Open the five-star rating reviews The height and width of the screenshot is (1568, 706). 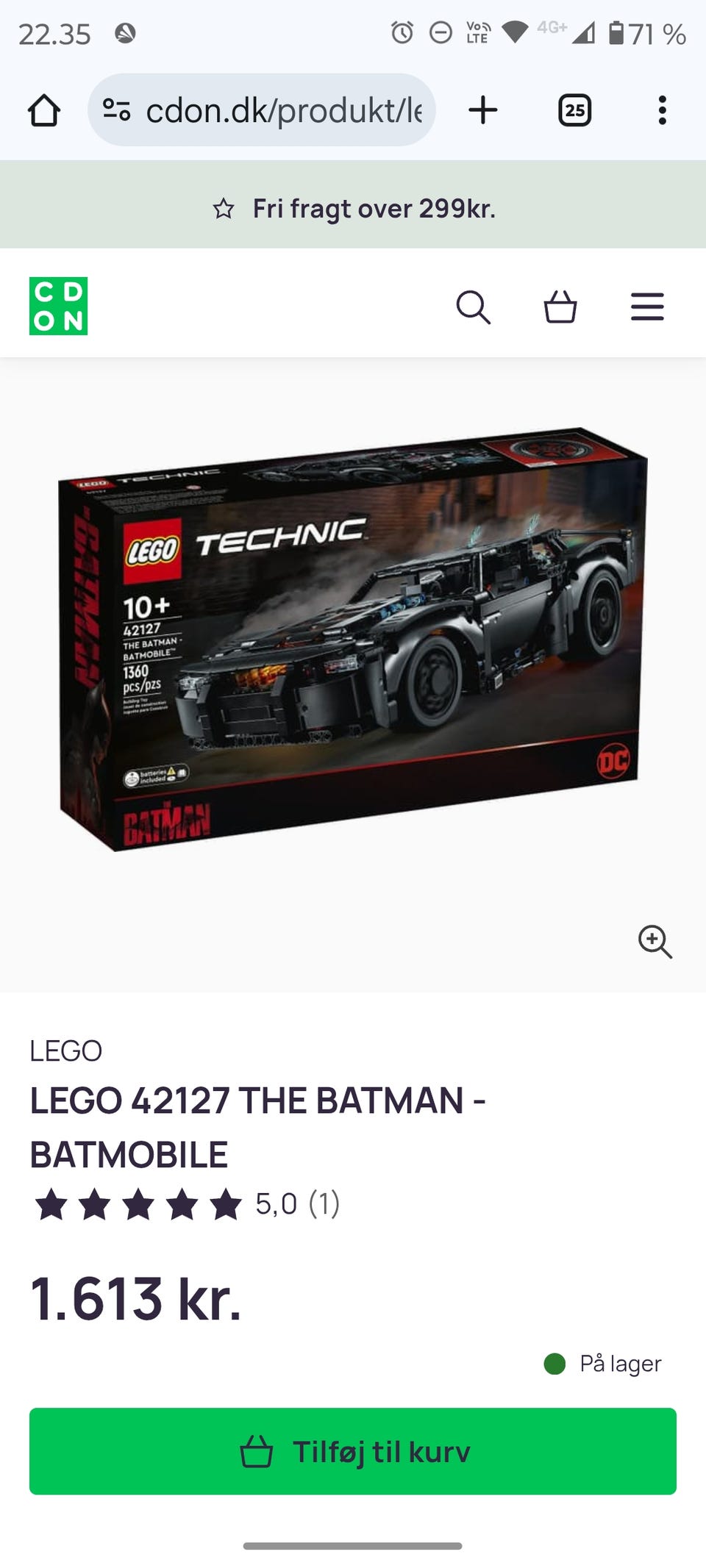[138, 1204]
